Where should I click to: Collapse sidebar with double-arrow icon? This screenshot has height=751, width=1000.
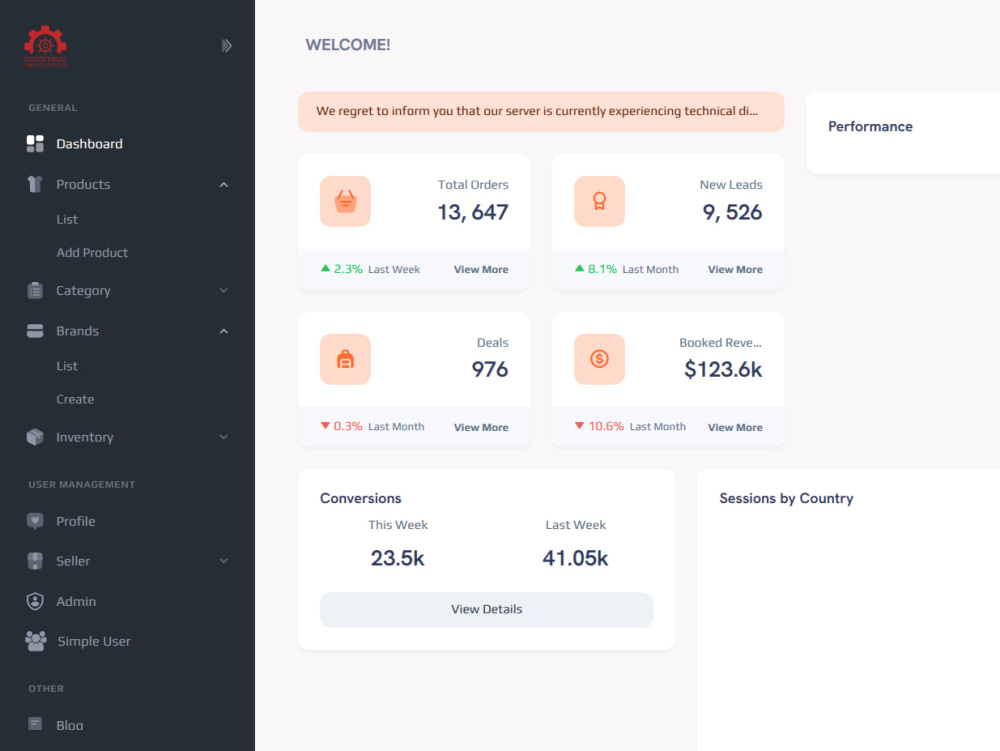pyautogui.click(x=226, y=46)
